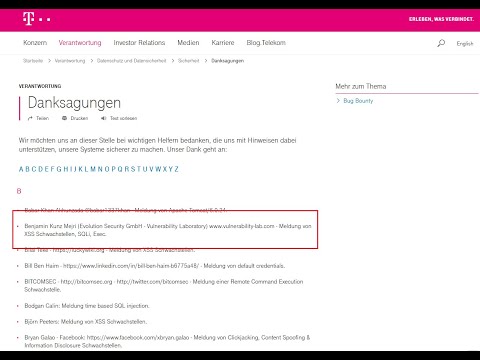This screenshot has width=480, height=360.
Task: Click the Danksagungen breadcrumb item
Action: (228, 61)
